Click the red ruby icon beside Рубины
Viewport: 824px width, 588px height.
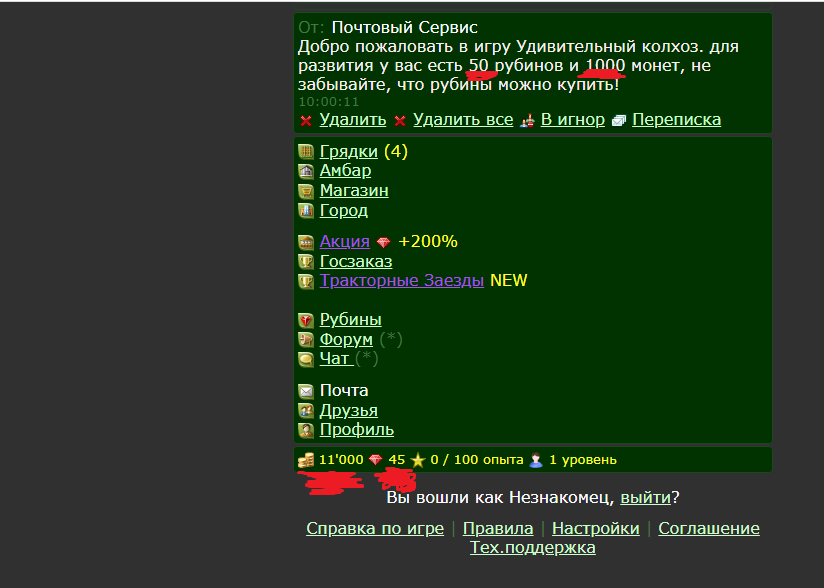[x=306, y=320]
